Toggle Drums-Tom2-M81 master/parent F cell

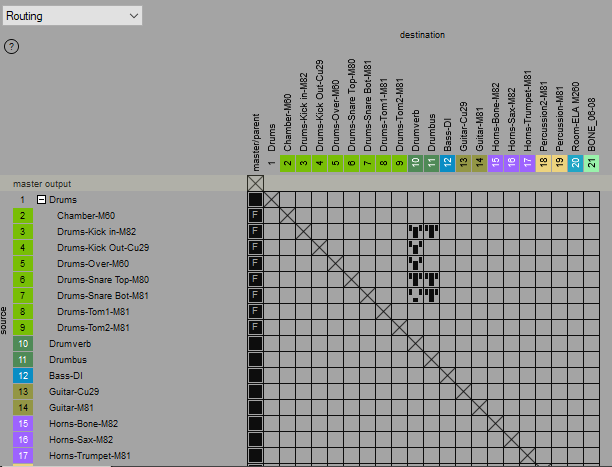coord(256,328)
